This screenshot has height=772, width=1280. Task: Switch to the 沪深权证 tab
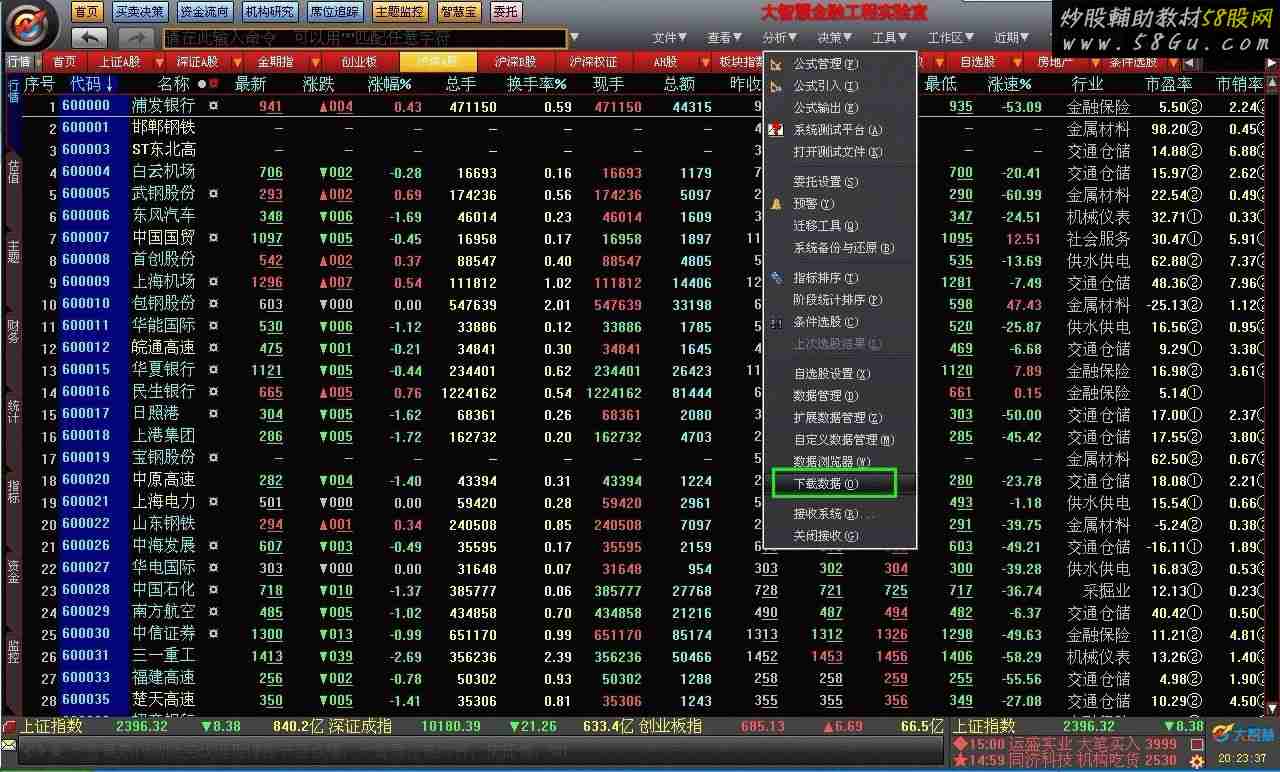pos(594,62)
